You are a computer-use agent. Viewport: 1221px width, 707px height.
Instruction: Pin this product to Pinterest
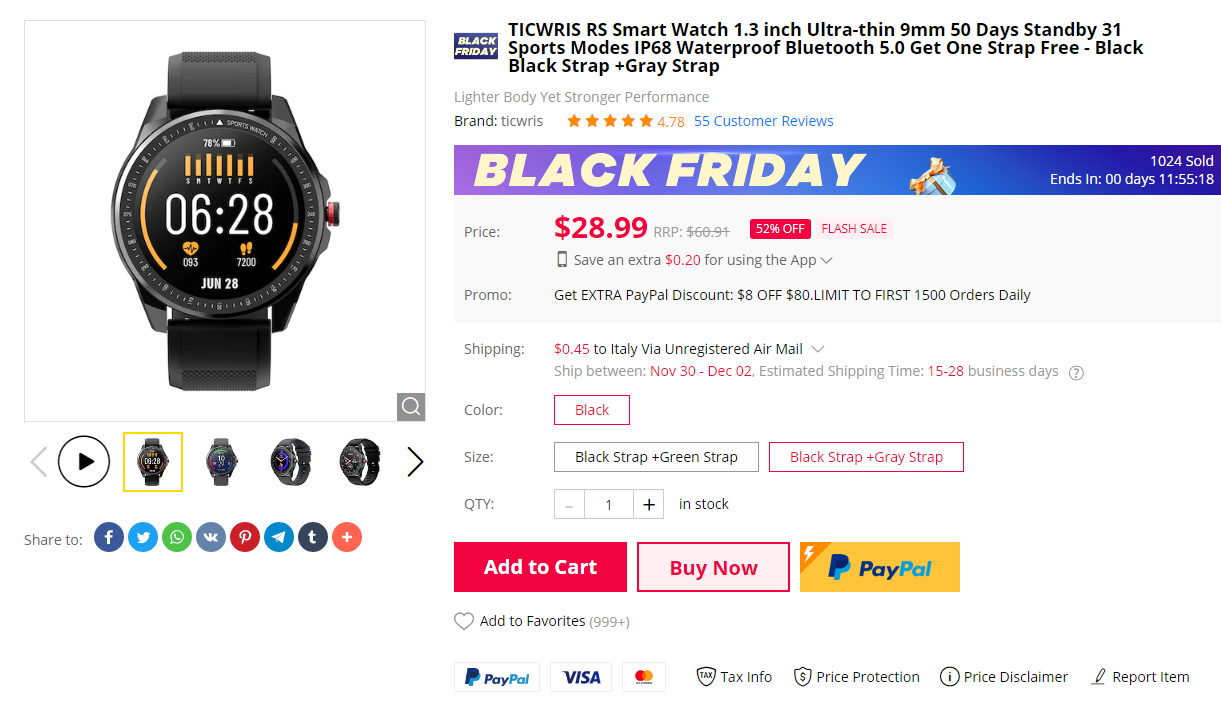(244, 537)
